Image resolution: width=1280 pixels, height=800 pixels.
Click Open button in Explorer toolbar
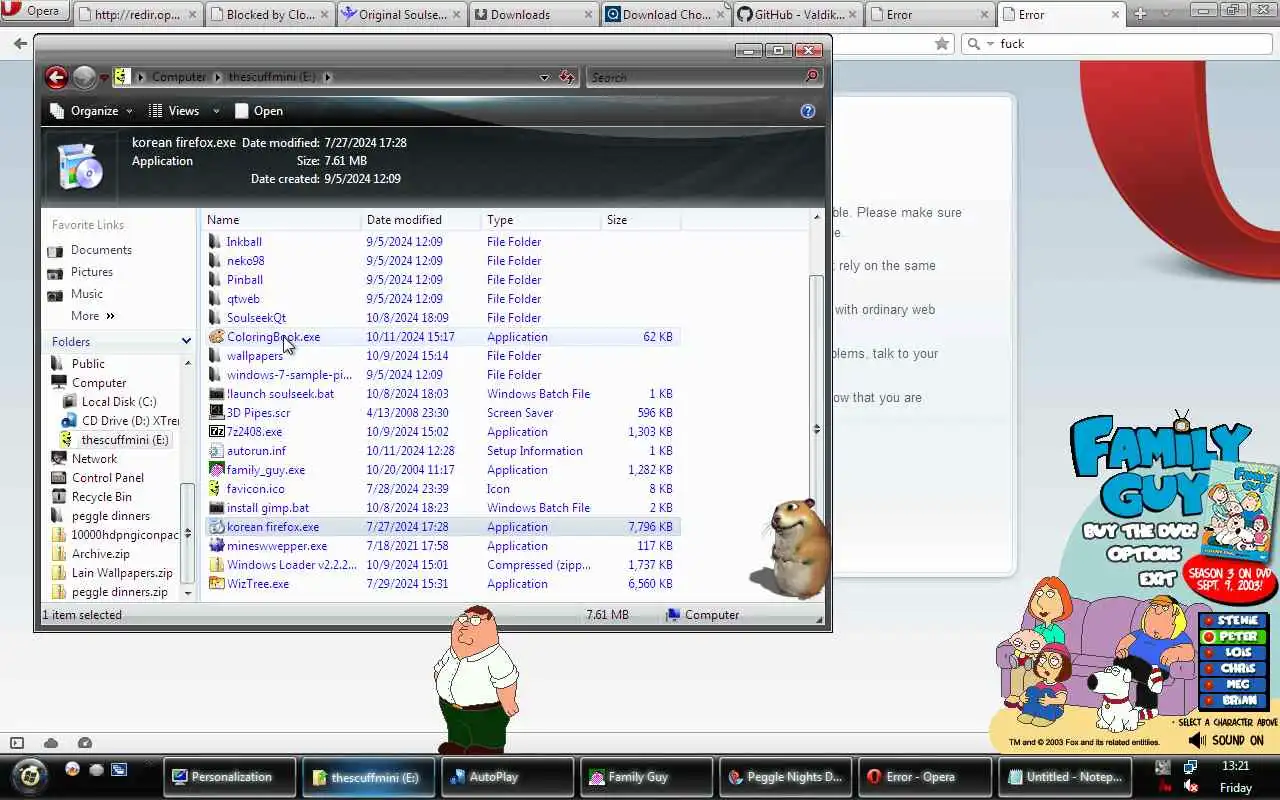point(259,111)
